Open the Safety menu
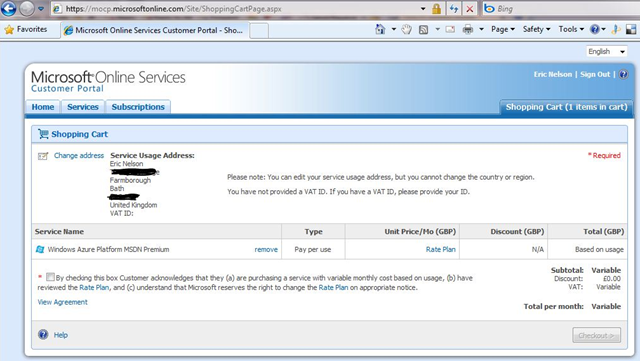The image size is (640, 361). pos(536,29)
